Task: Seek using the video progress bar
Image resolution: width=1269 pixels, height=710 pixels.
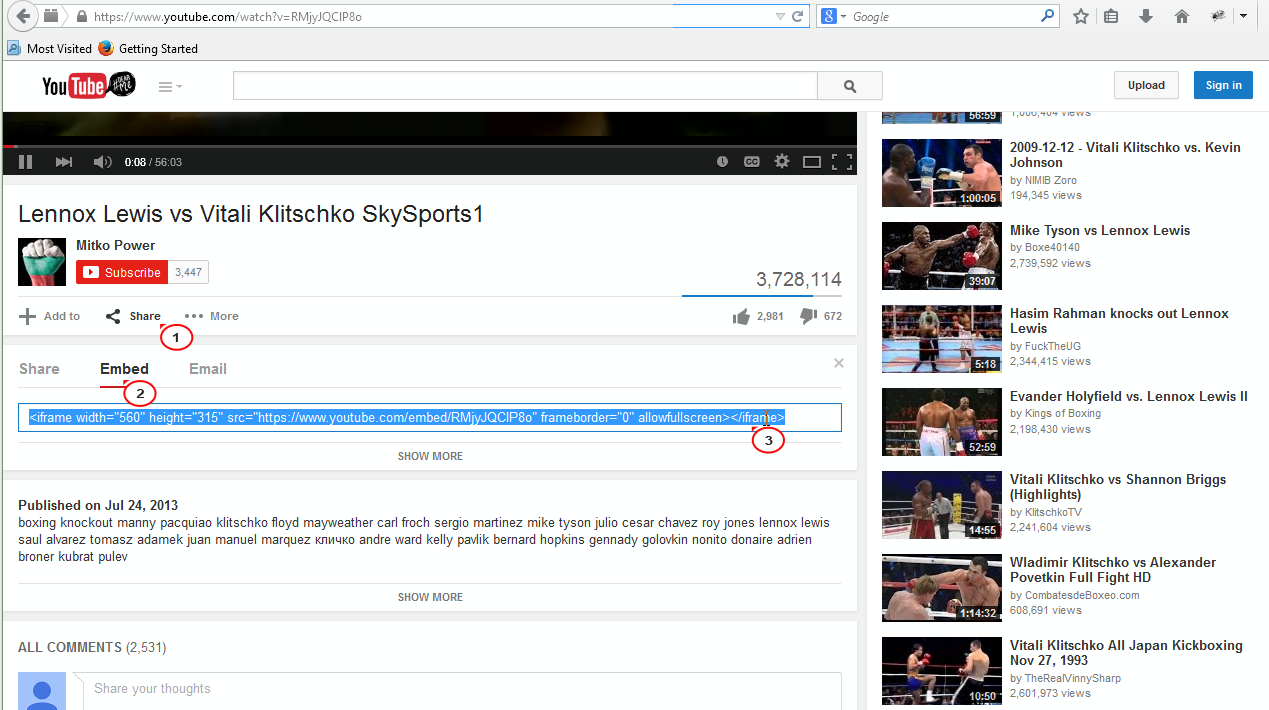Action: point(430,146)
